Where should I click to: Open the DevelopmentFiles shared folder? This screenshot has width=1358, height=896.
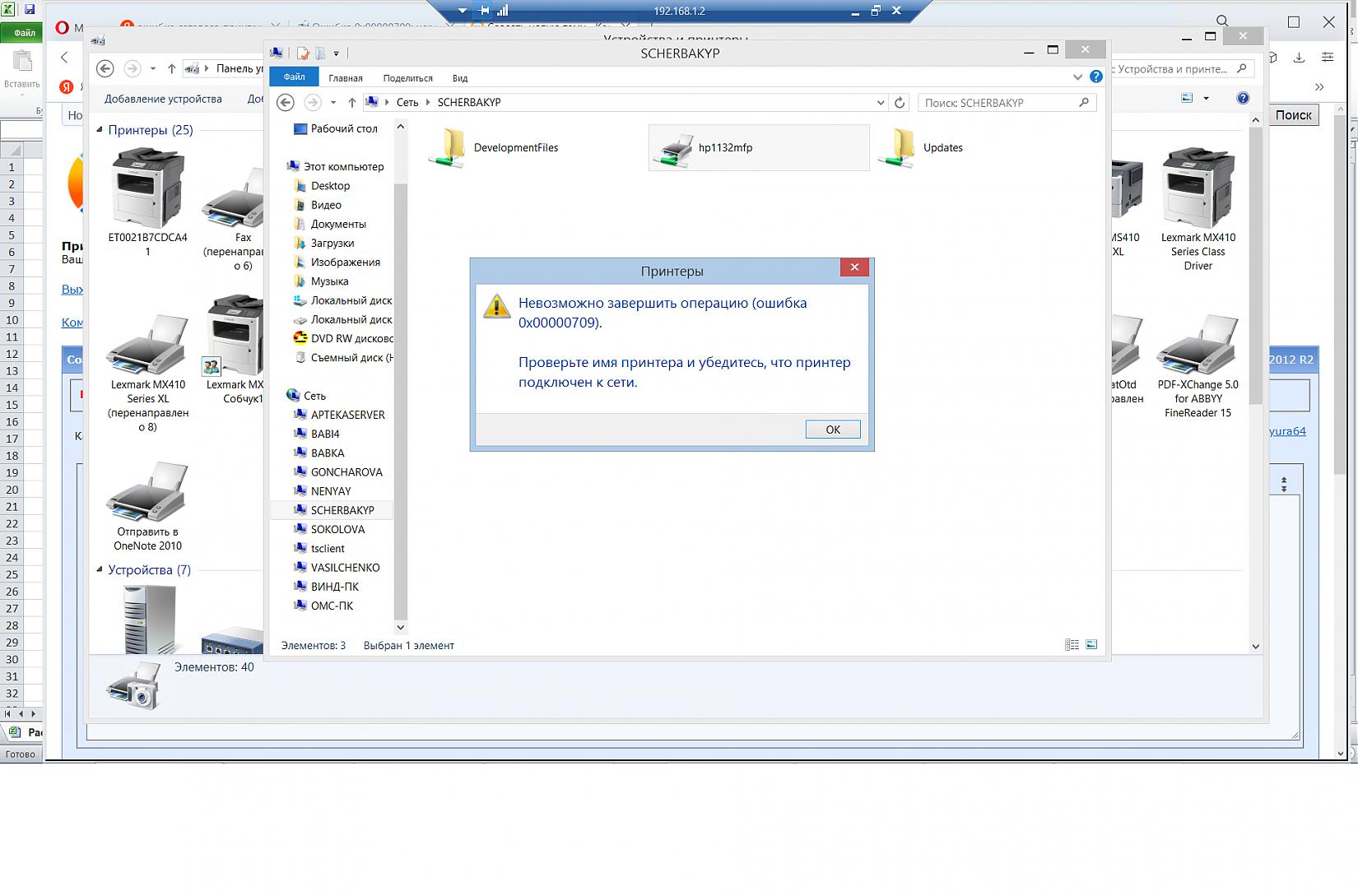click(x=449, y=149)
